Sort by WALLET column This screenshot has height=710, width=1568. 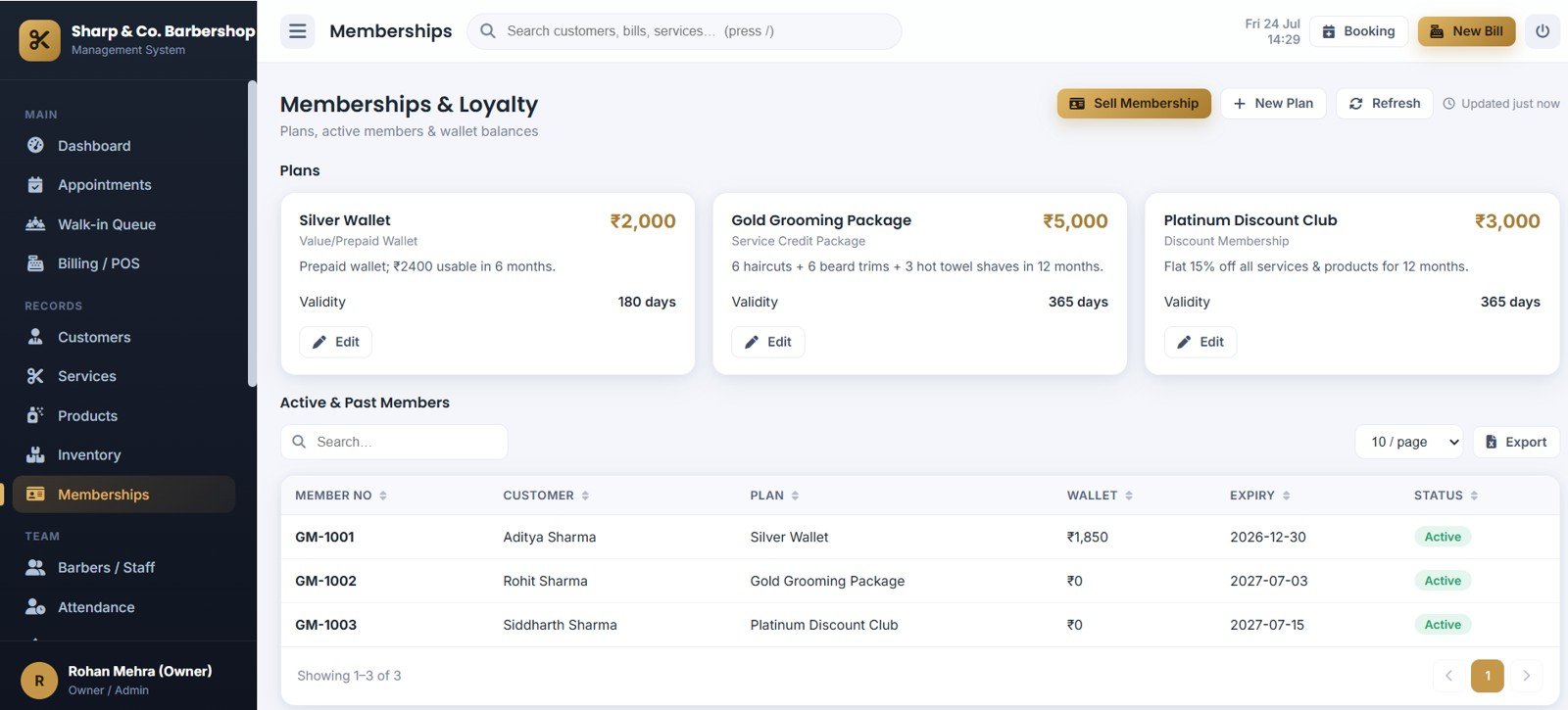[1100, 496]
